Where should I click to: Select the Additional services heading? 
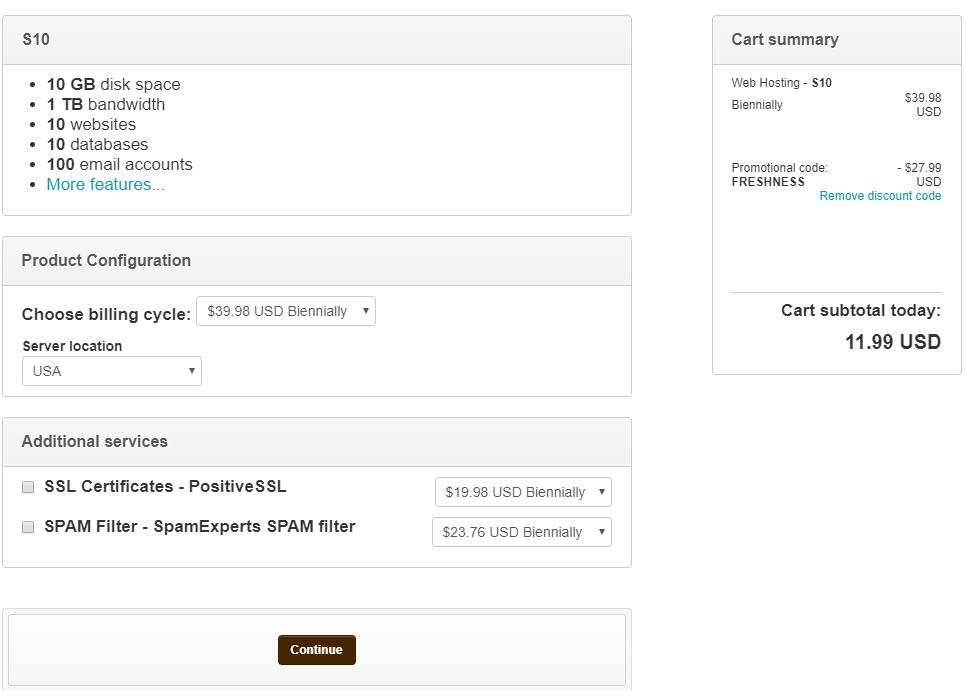click(x=95, y=441)
